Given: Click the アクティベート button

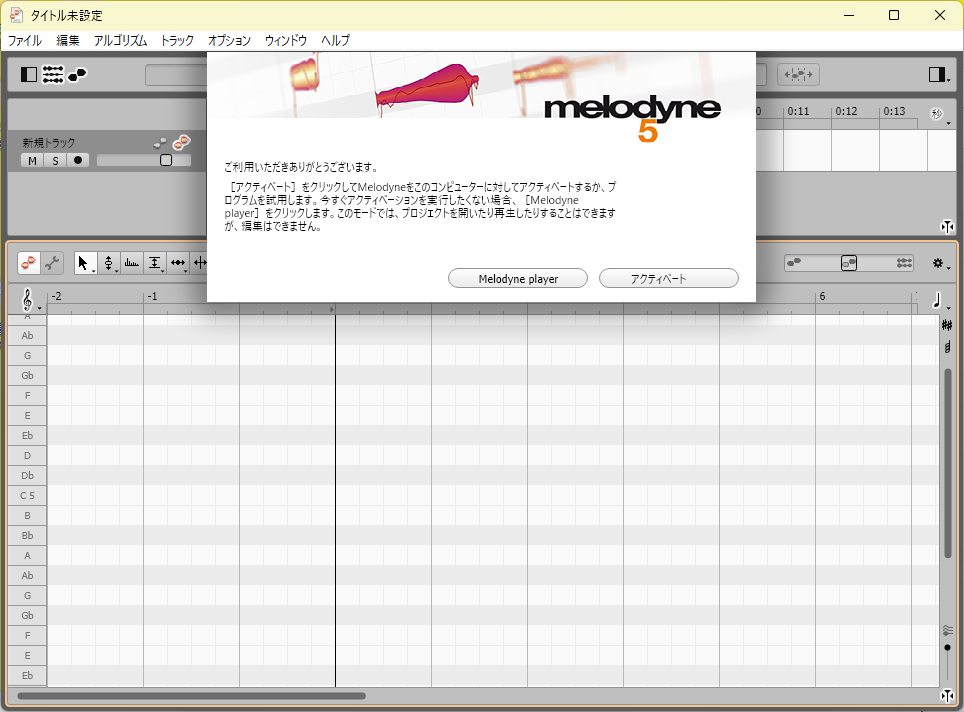Looking at the screenshot, I should click(669, 279).
